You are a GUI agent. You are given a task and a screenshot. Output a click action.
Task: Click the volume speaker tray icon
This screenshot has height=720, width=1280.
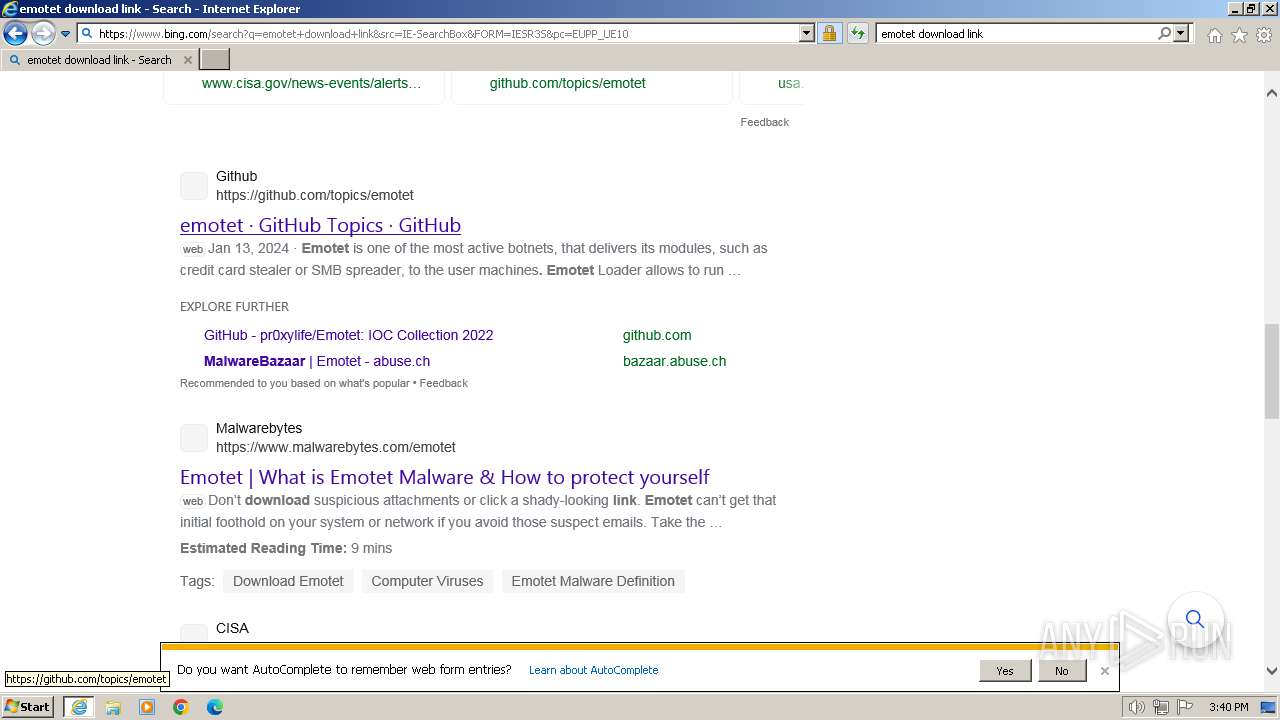(x=1137, y=707)
